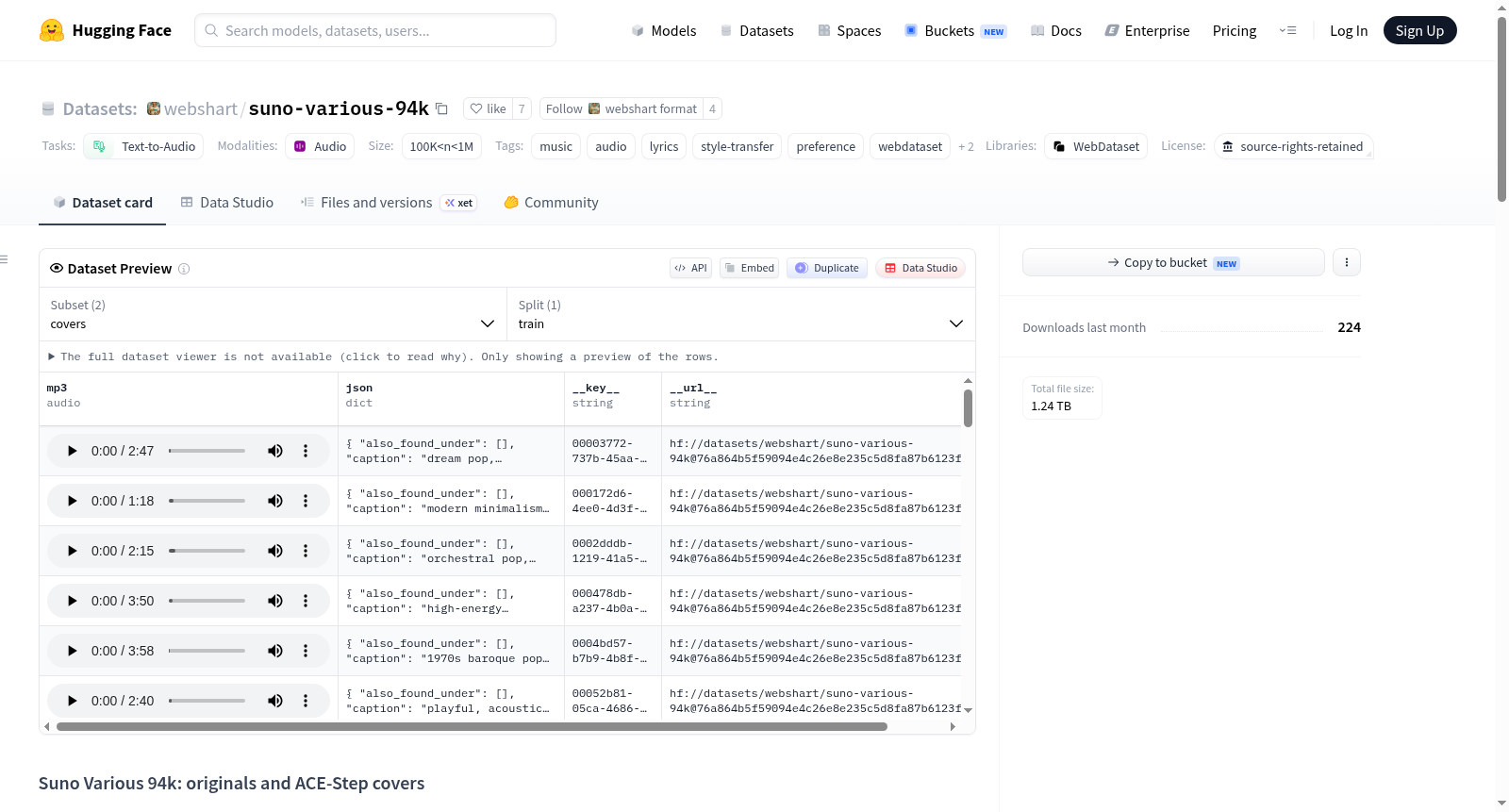Expand the viewer not available notice
The width and height of the screenshot is (1509, 812).
pos(383,356)
